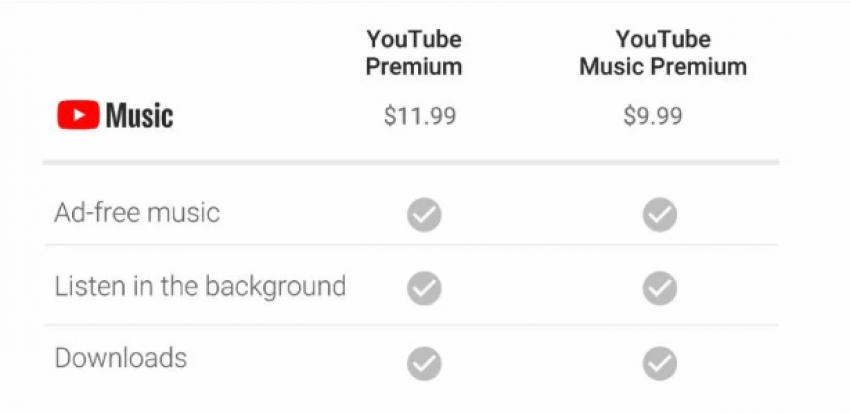
Task: Click the Music wordmark beside the logo
Action: point(139,115)
